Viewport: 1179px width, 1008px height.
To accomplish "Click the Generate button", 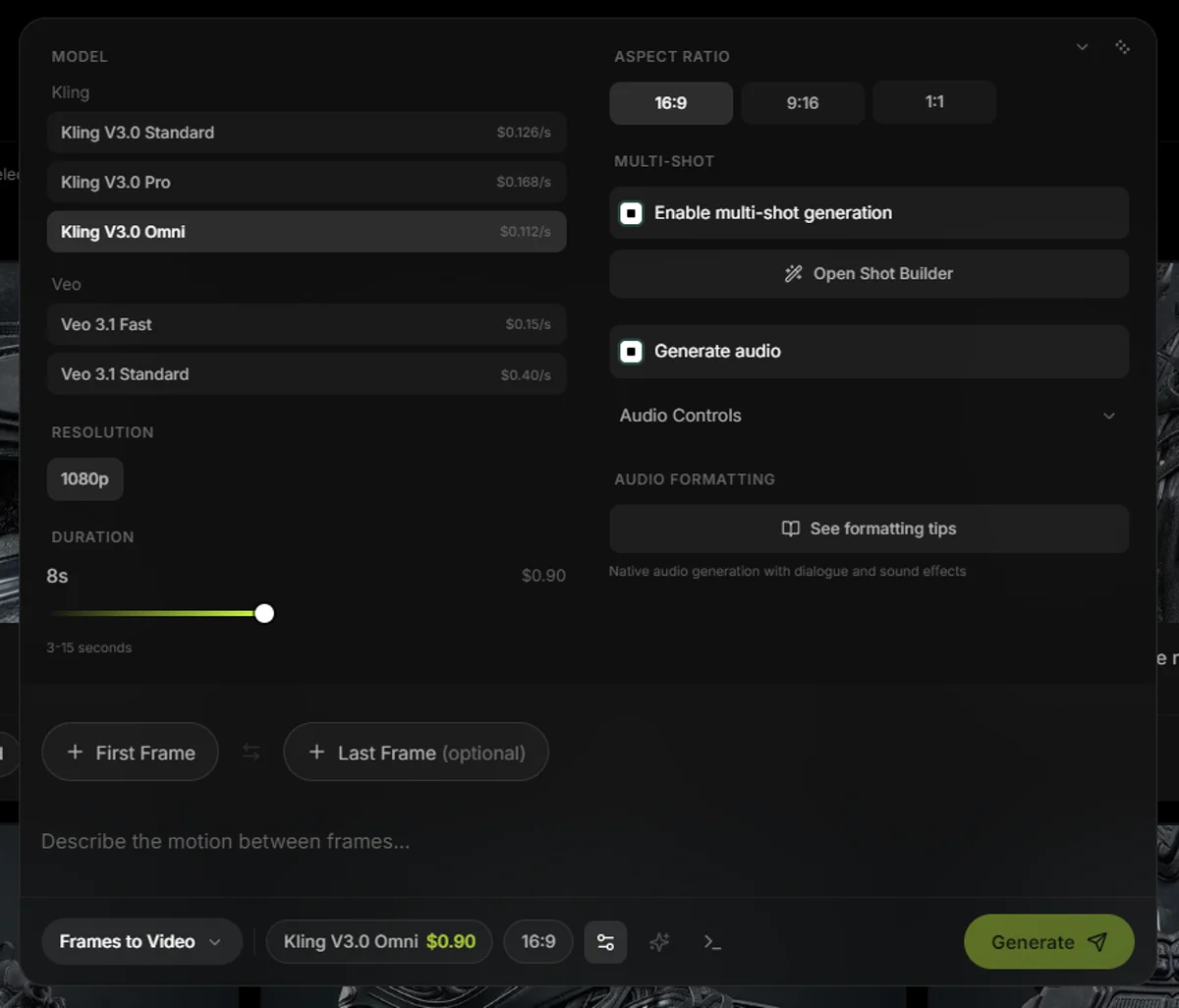I will click(x=1048, y=942).
